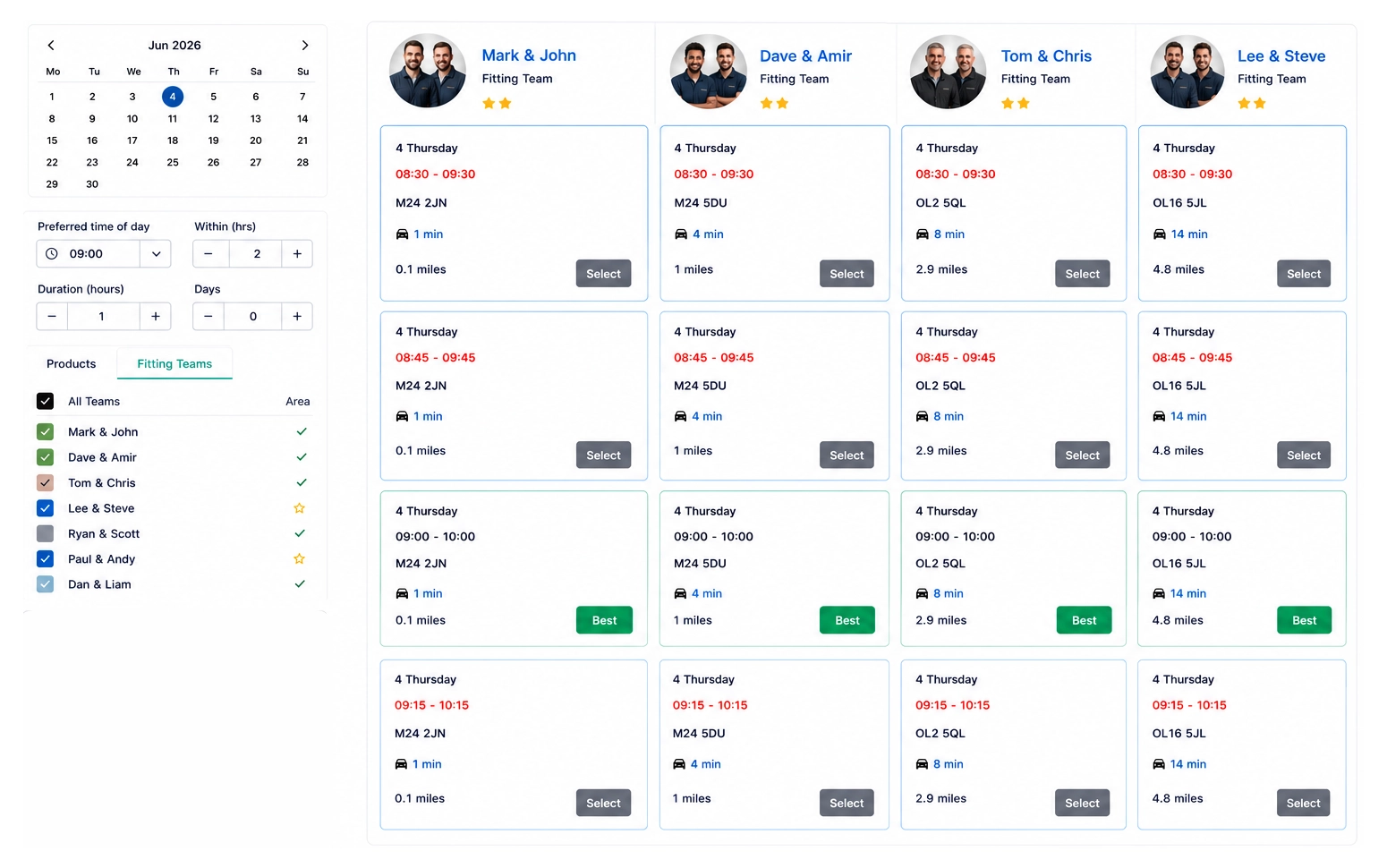The width and height of the screenshot is (1387, 868).
Task: Click the clock icon in preferred time field
Action: coord(52,254)
